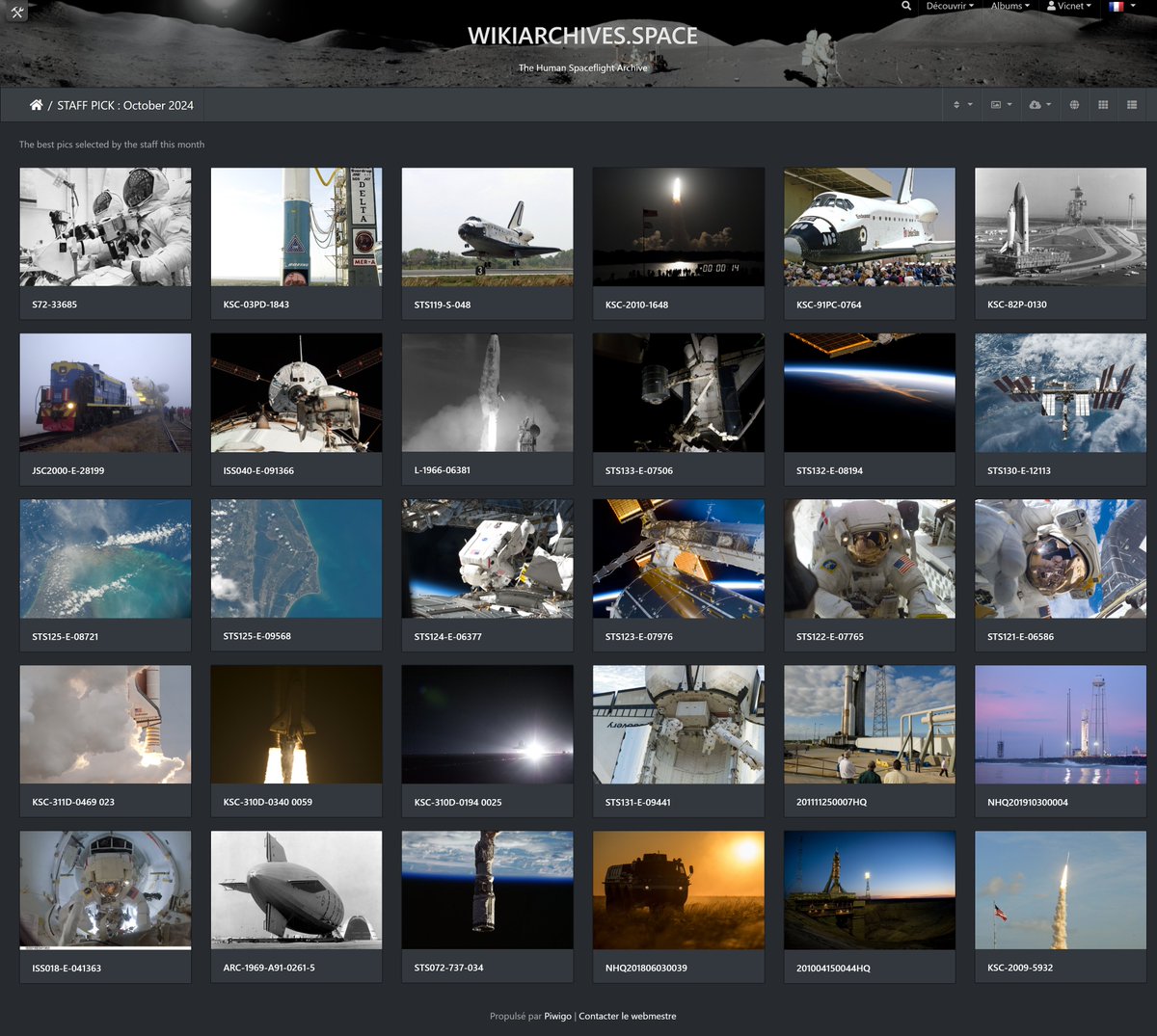
Task: Open the Découvrir menu
Action: click(946, 6)
